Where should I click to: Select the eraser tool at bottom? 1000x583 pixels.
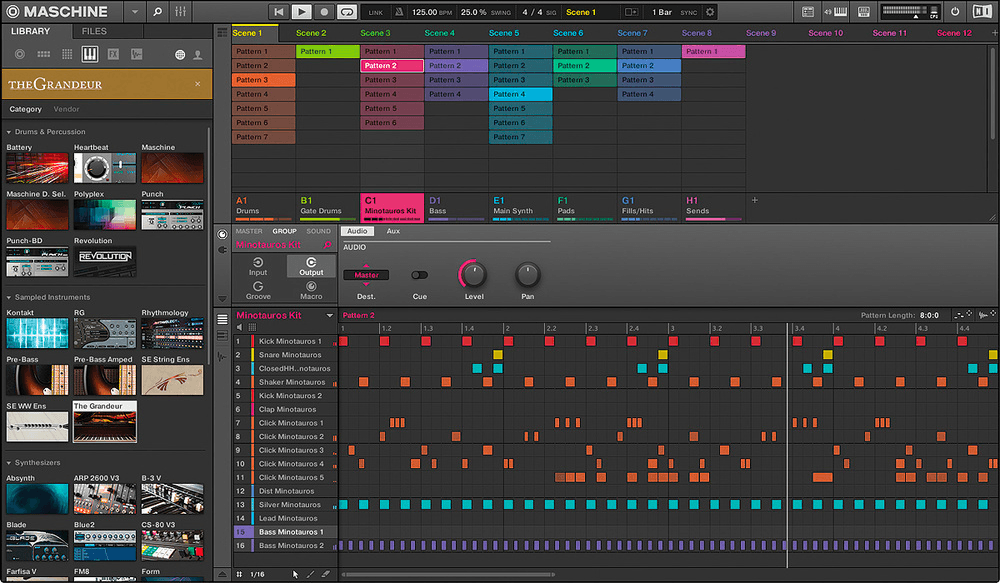point(326,574)
